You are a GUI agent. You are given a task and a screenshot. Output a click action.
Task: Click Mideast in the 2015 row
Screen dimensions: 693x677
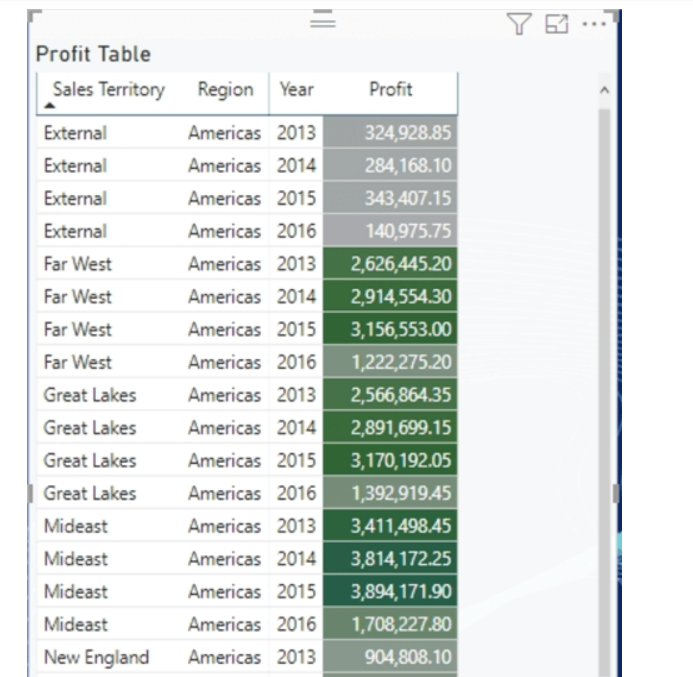(76, 591)
